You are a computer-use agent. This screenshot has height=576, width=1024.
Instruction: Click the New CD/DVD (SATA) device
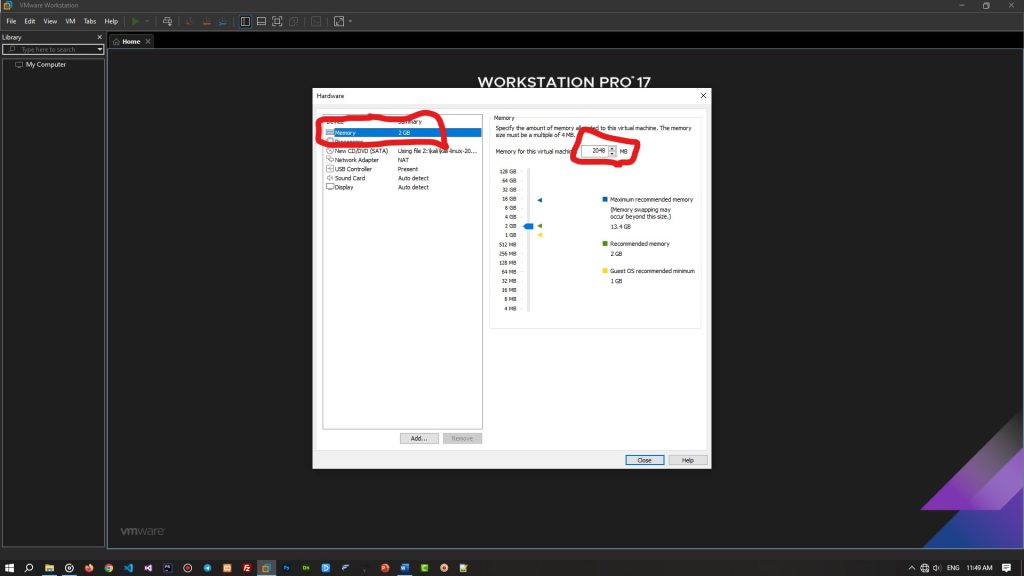(x=358, y=150)
